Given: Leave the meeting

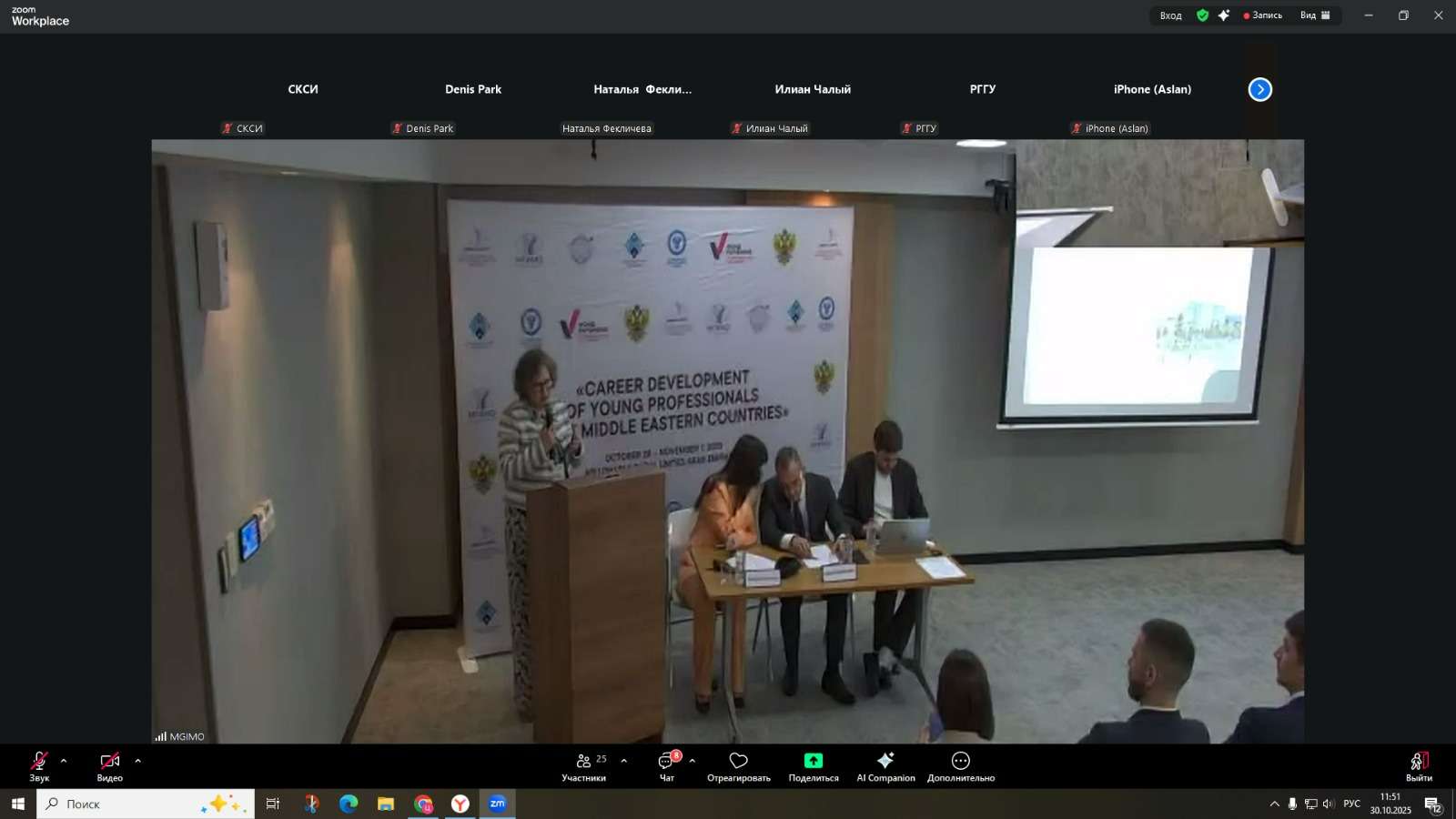Looking at the screenshot, I should (x=1419, y=766).
